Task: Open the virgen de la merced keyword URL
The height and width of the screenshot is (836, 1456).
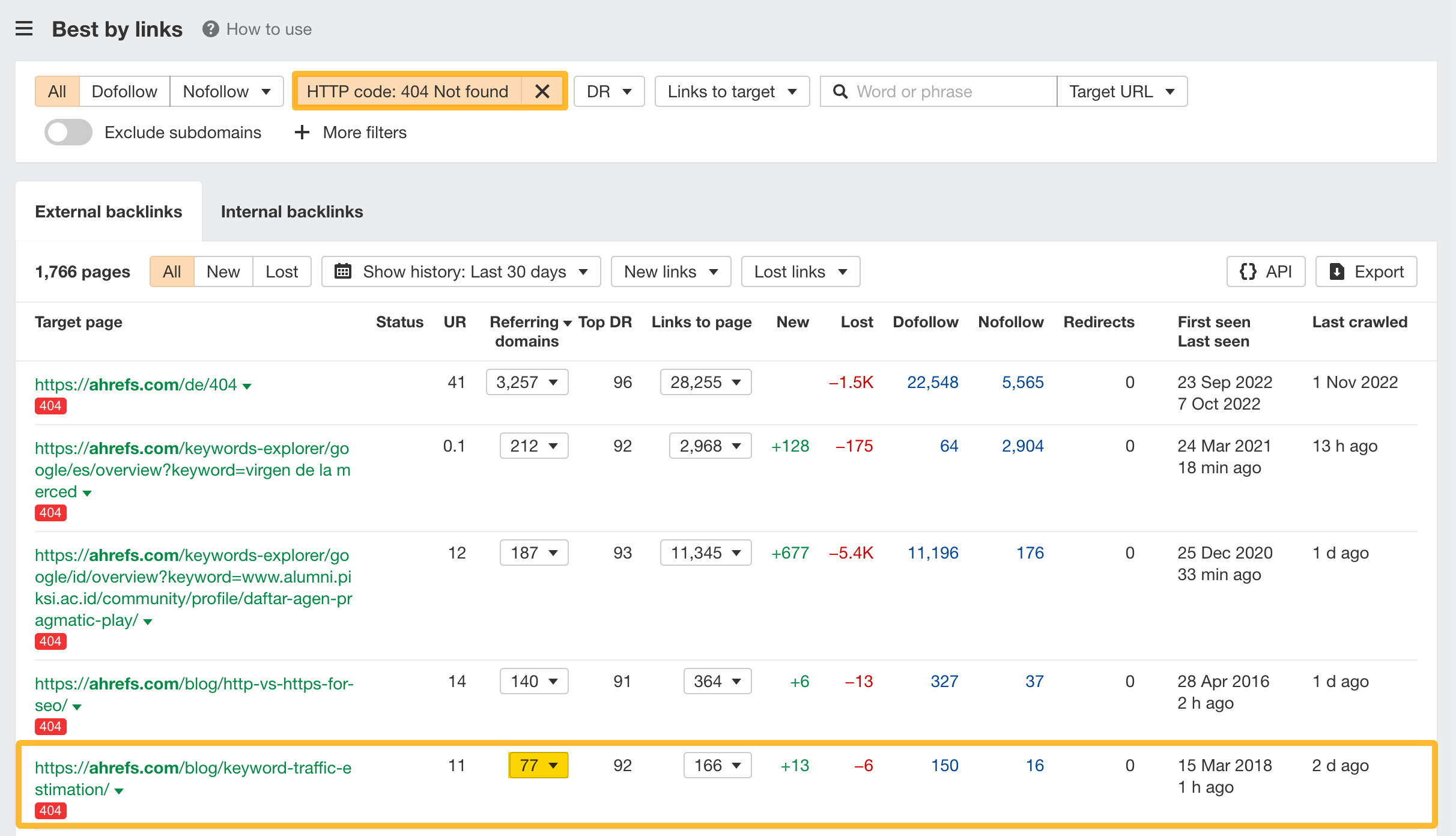Action: click(192, 470)
